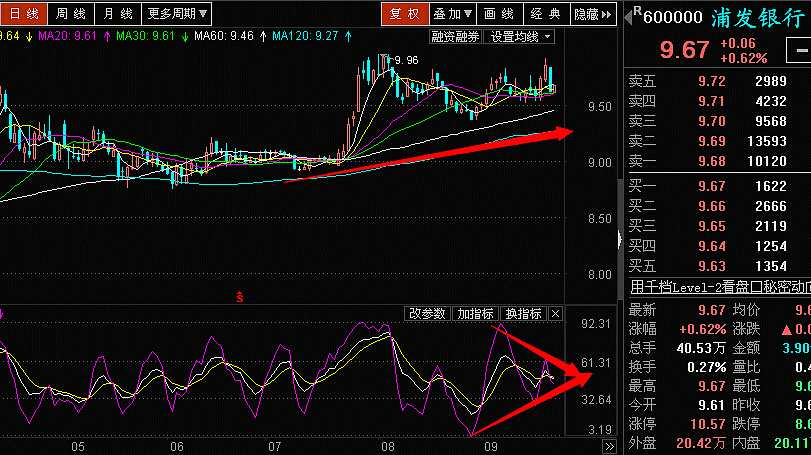Click the MA20: 9.61 legend label

(x=67, y=36)
